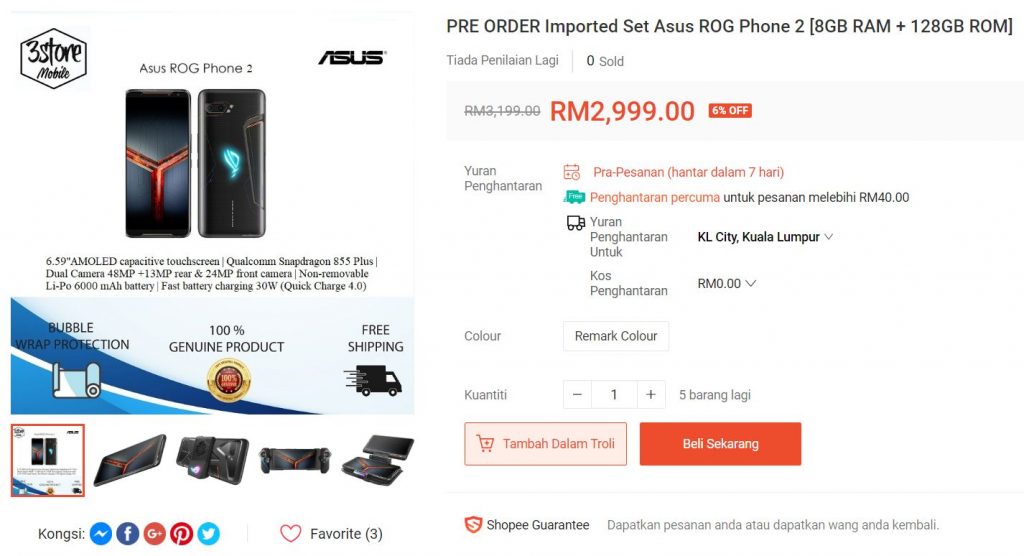Share via Facebook Messenger icon
1024x556 pixels.
click(x=101, y=534)
